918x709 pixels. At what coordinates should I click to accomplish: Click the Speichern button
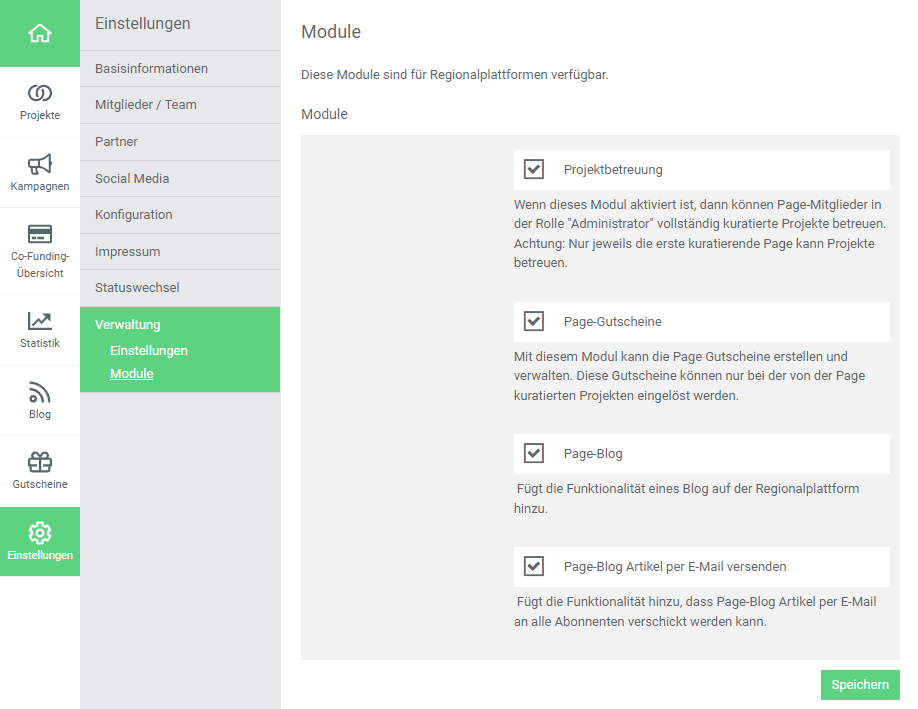859,685
